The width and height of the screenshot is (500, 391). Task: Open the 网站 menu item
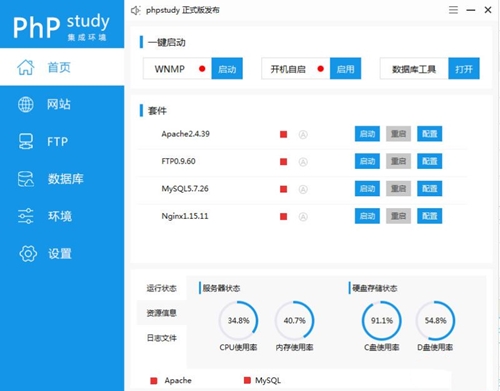pyautogui.click(x=62, y=104)
